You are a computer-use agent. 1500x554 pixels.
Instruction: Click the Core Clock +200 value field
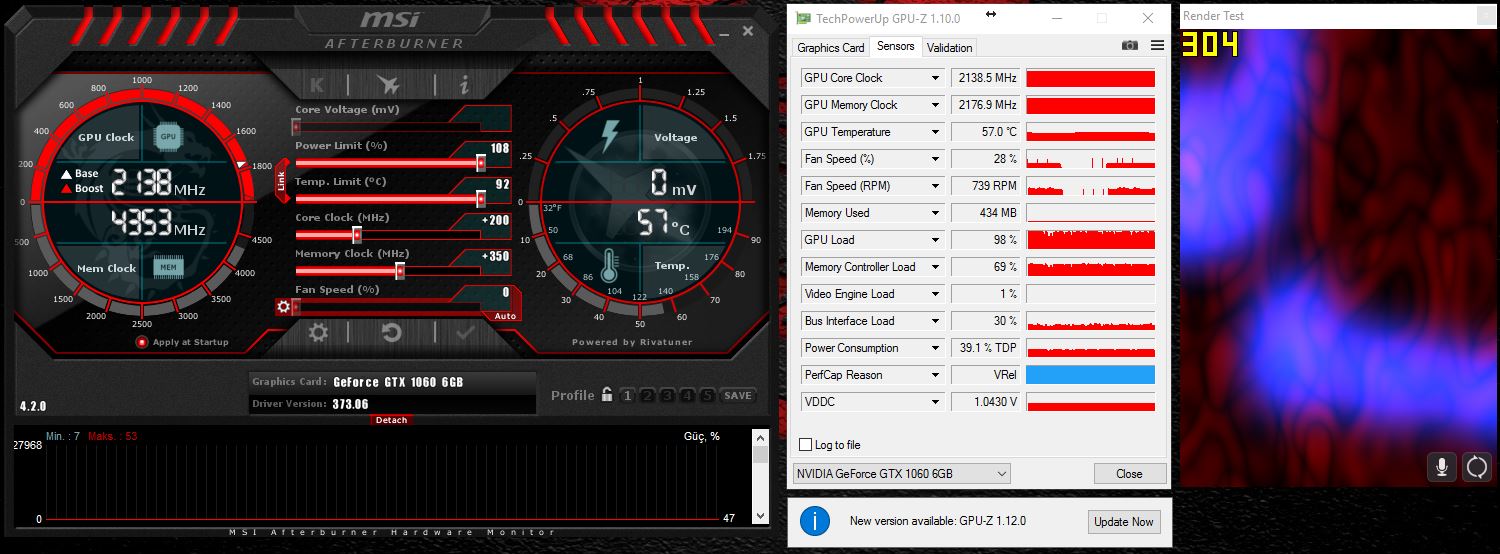click(x=495, y=220)
